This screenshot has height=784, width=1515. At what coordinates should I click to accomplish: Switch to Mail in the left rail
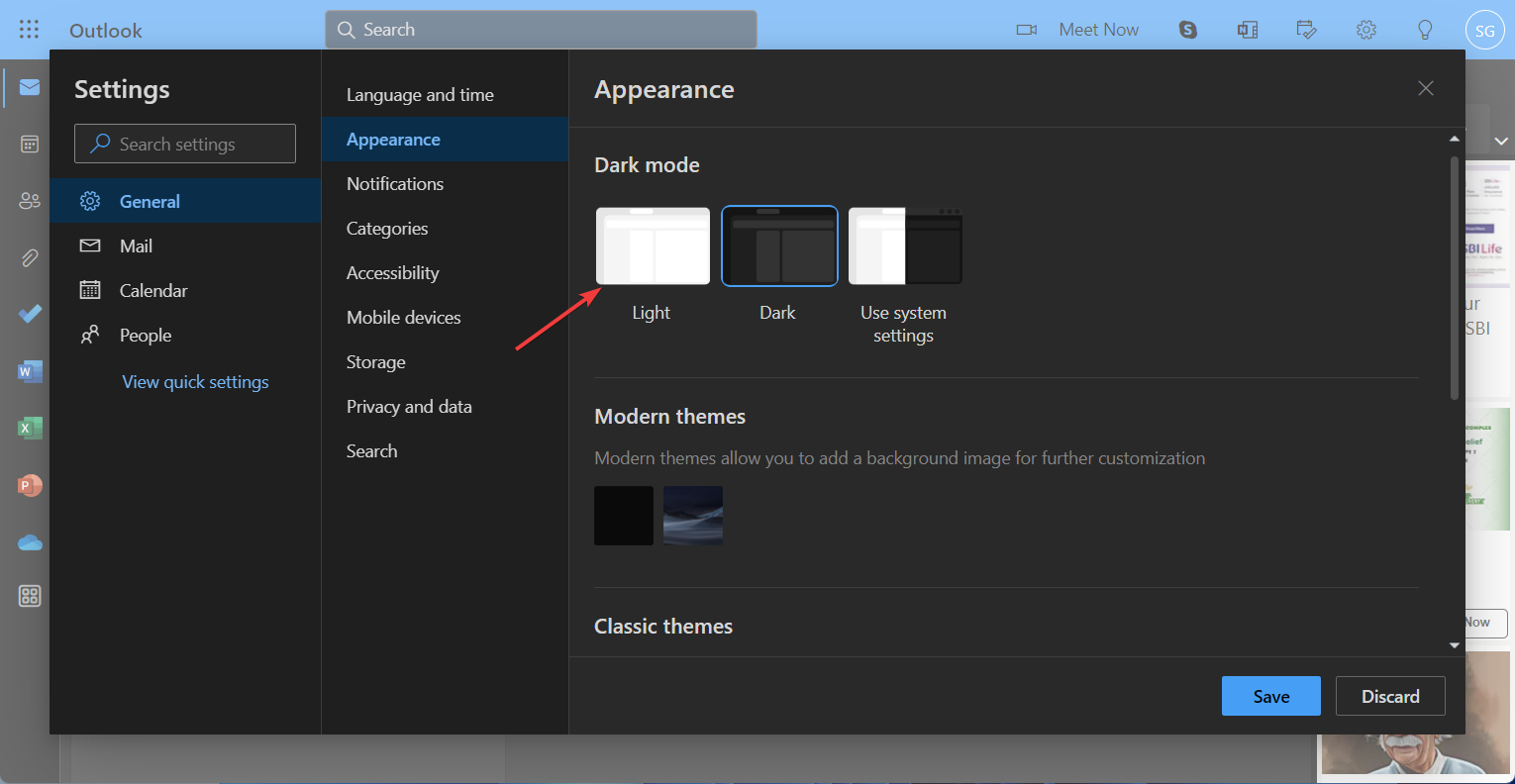(30, 87)
